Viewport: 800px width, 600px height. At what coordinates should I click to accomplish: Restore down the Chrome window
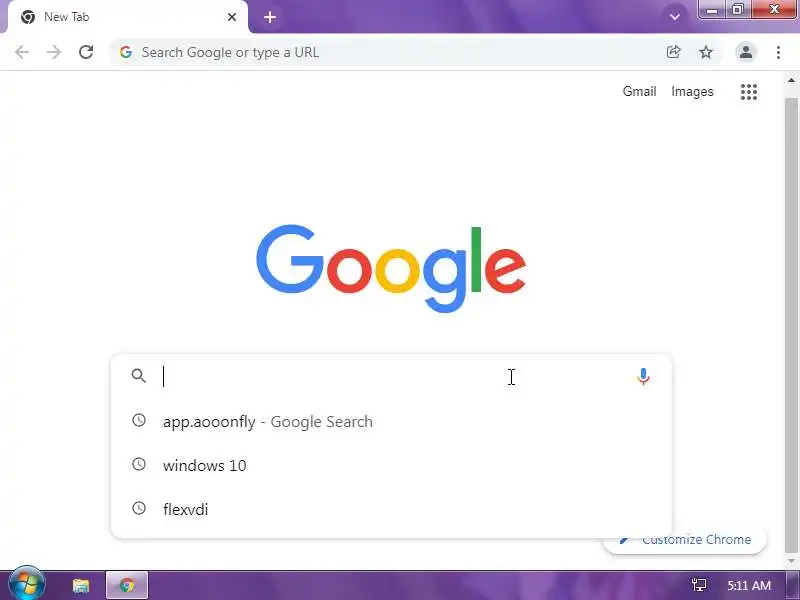click(x=737, y=10)
